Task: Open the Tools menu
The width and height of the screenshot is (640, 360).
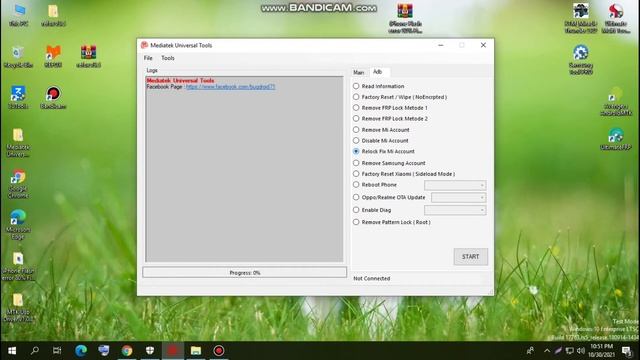Action: pyautogui.click(x=168, y=58)
